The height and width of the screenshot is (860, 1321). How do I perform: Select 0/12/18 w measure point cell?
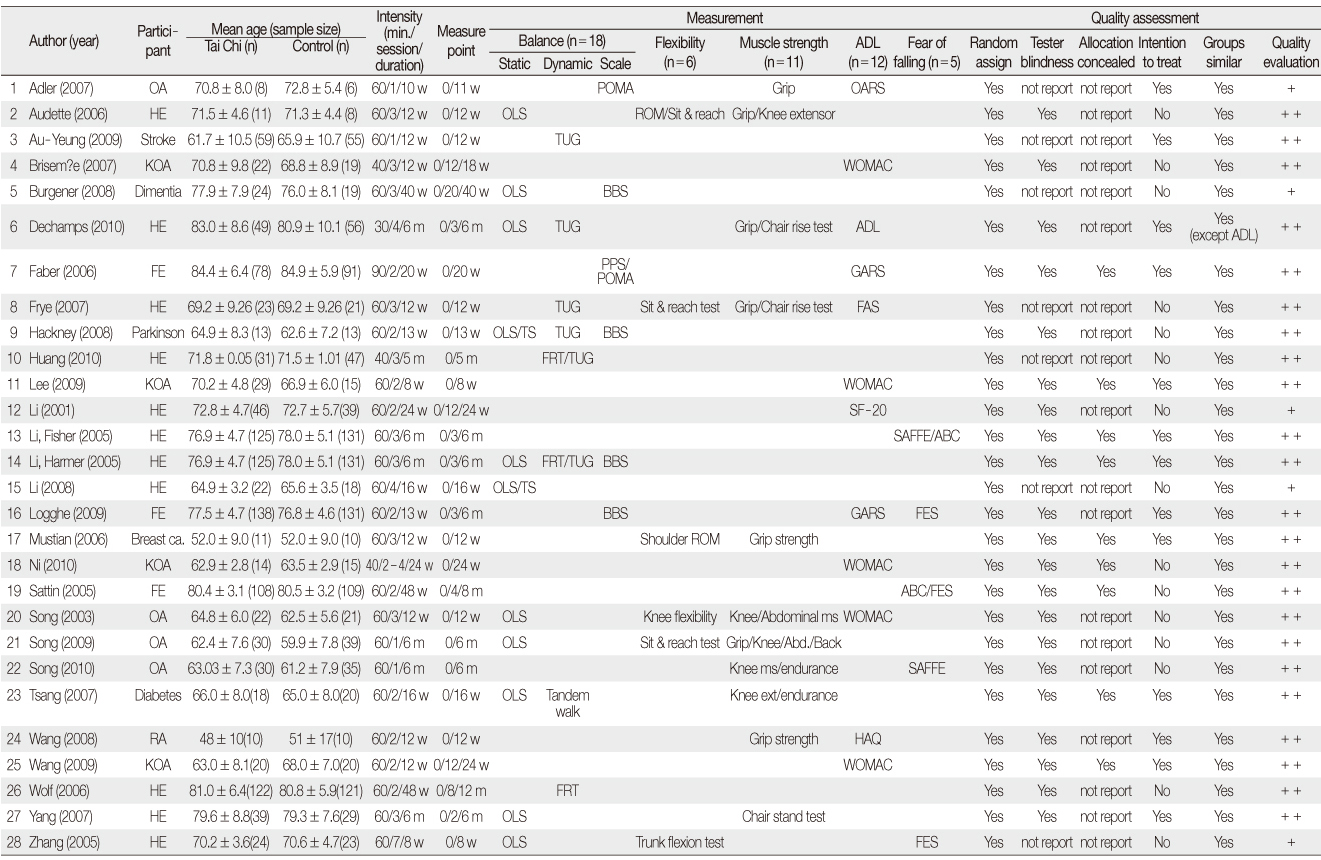460,166
